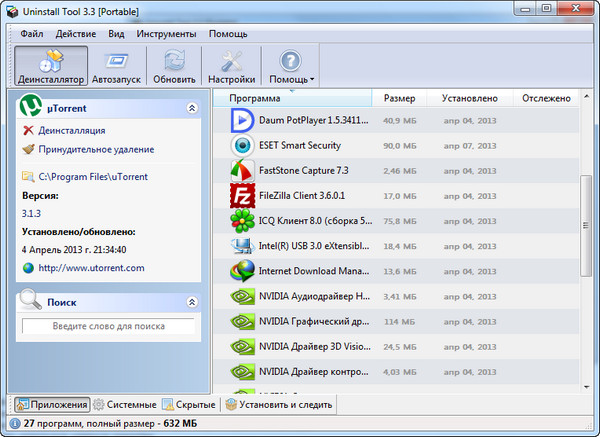The image size is (600, 437).
Task: Collapse the Поиск search panel
Action: (192, 302)
